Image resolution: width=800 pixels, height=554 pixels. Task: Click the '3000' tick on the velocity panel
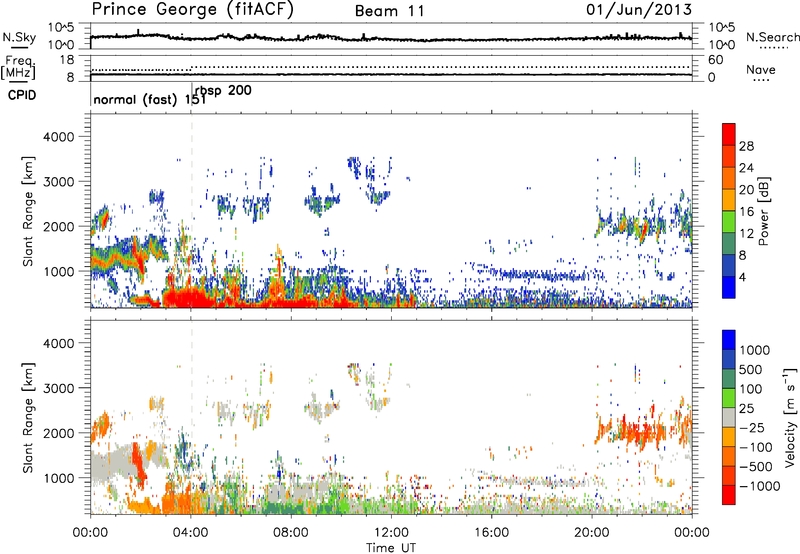click(x=58, y=388)
